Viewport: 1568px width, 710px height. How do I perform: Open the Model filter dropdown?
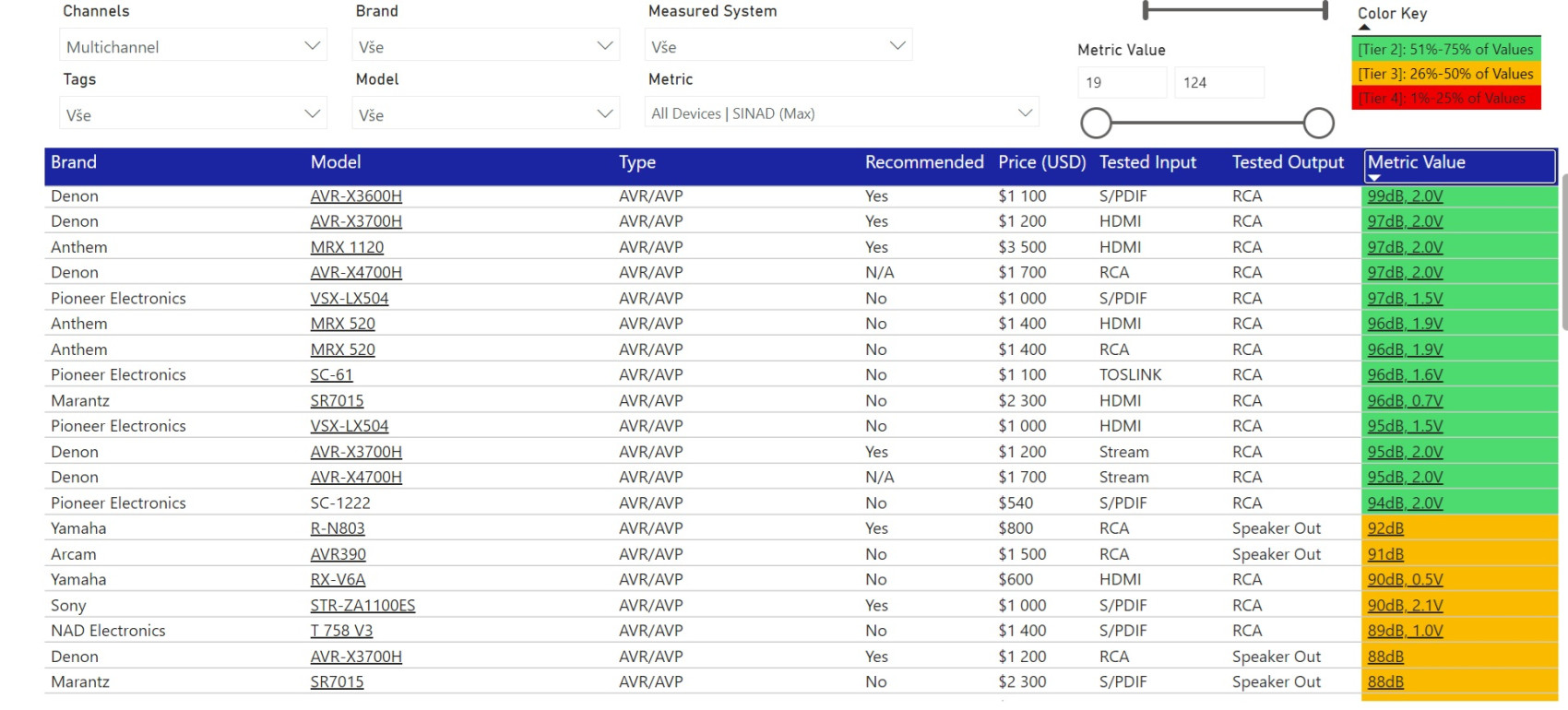click(x=486, y=114)
